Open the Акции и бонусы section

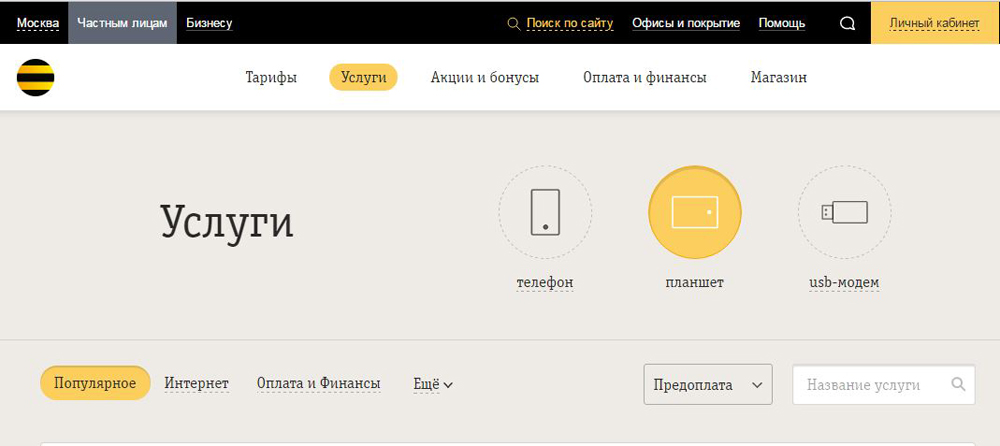pos(484,78)
